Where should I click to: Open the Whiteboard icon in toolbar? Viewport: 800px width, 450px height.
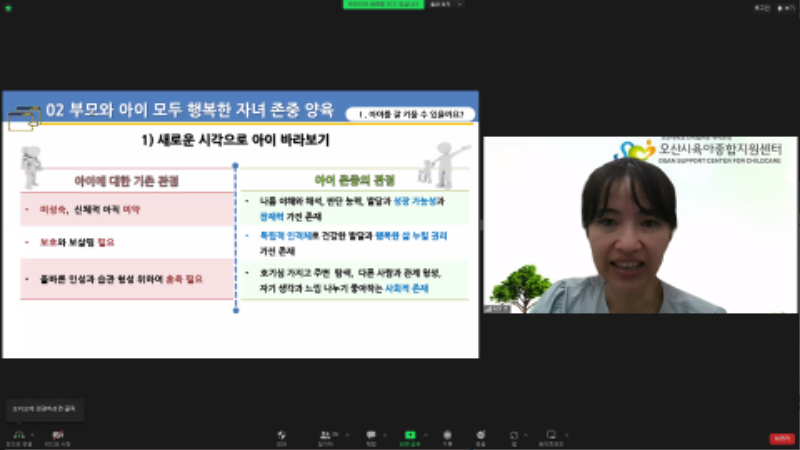click(x=547, y=436)
